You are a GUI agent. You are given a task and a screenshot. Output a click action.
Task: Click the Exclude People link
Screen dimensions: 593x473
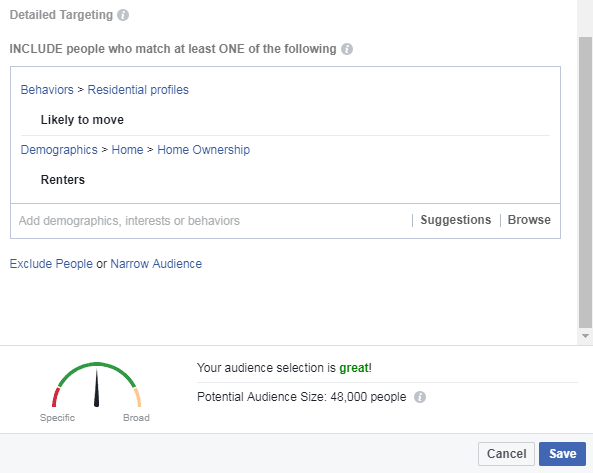[51, 264]
